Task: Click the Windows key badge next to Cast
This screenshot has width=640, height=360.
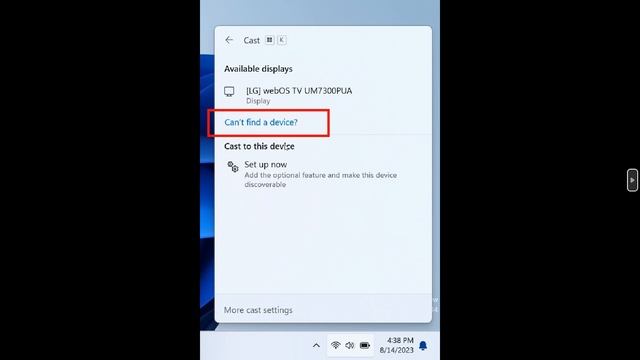Action: (x=269, y=40)
